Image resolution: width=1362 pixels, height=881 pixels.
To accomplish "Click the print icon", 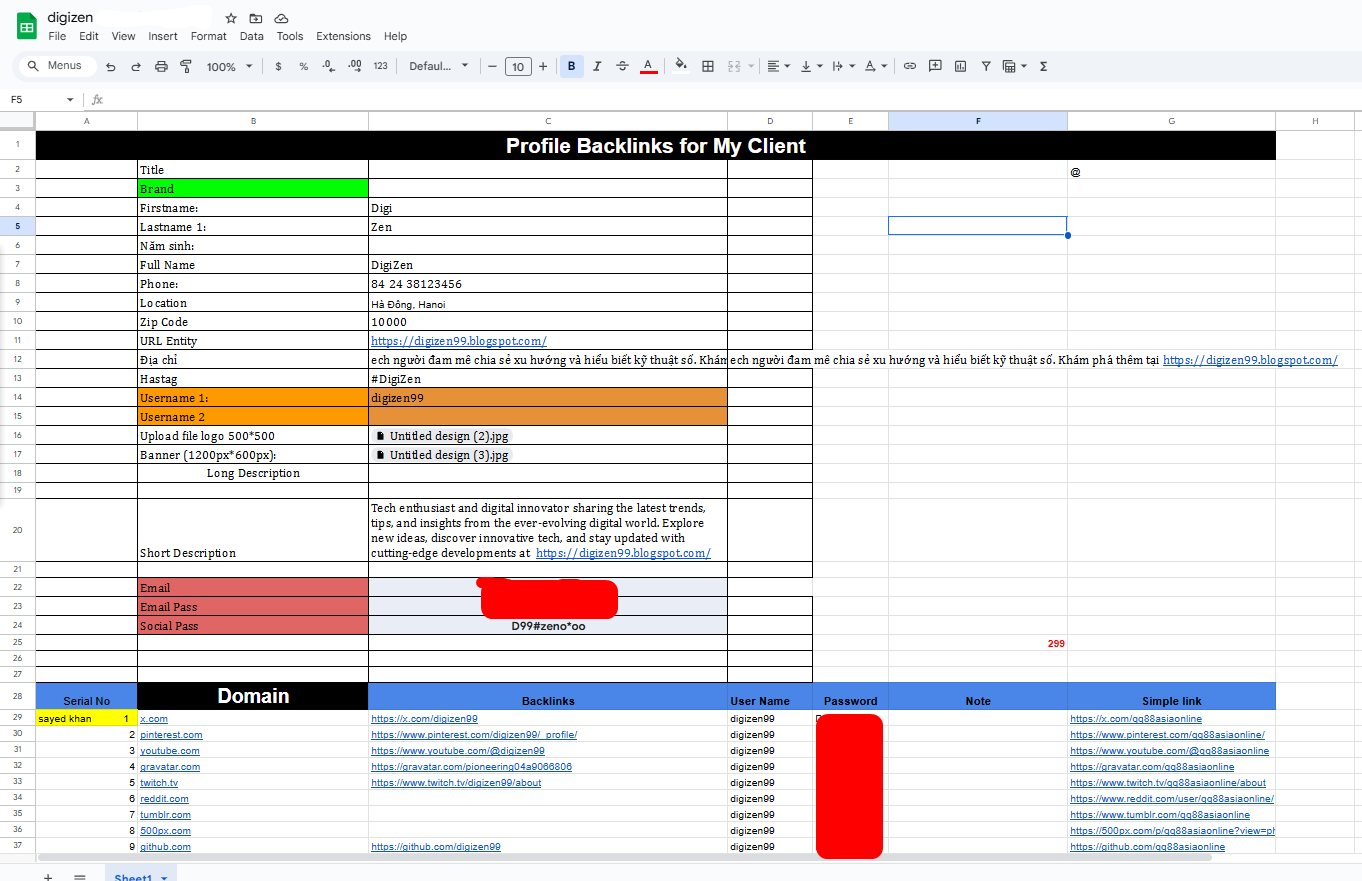I will point(161,67).
